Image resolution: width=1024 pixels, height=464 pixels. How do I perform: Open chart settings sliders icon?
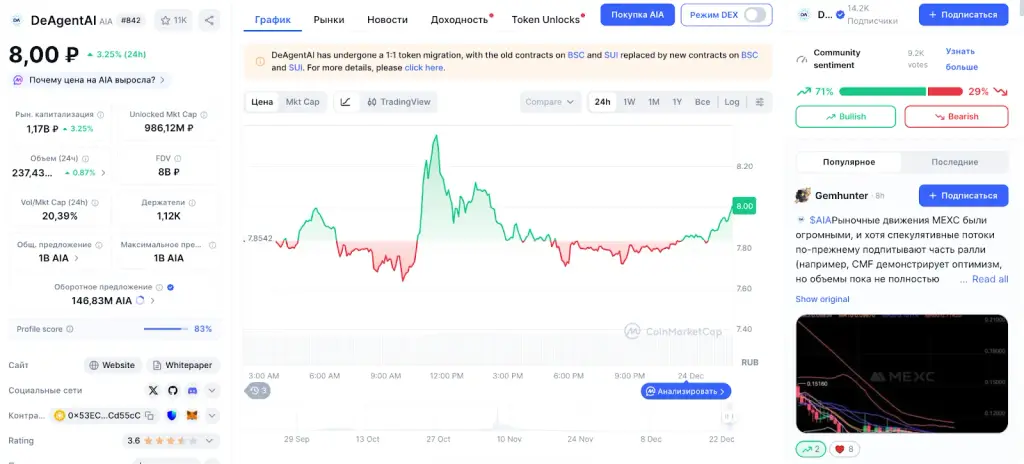760,102
